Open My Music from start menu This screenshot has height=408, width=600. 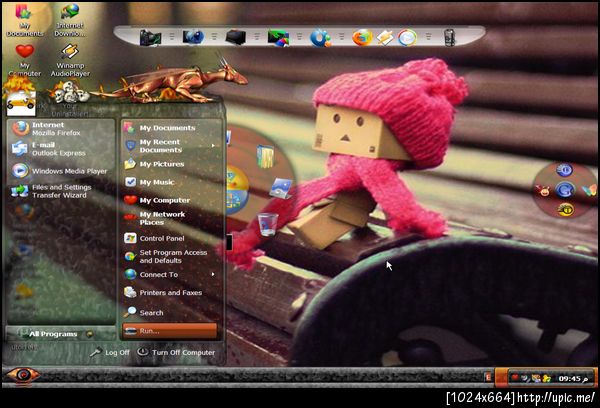172,182
